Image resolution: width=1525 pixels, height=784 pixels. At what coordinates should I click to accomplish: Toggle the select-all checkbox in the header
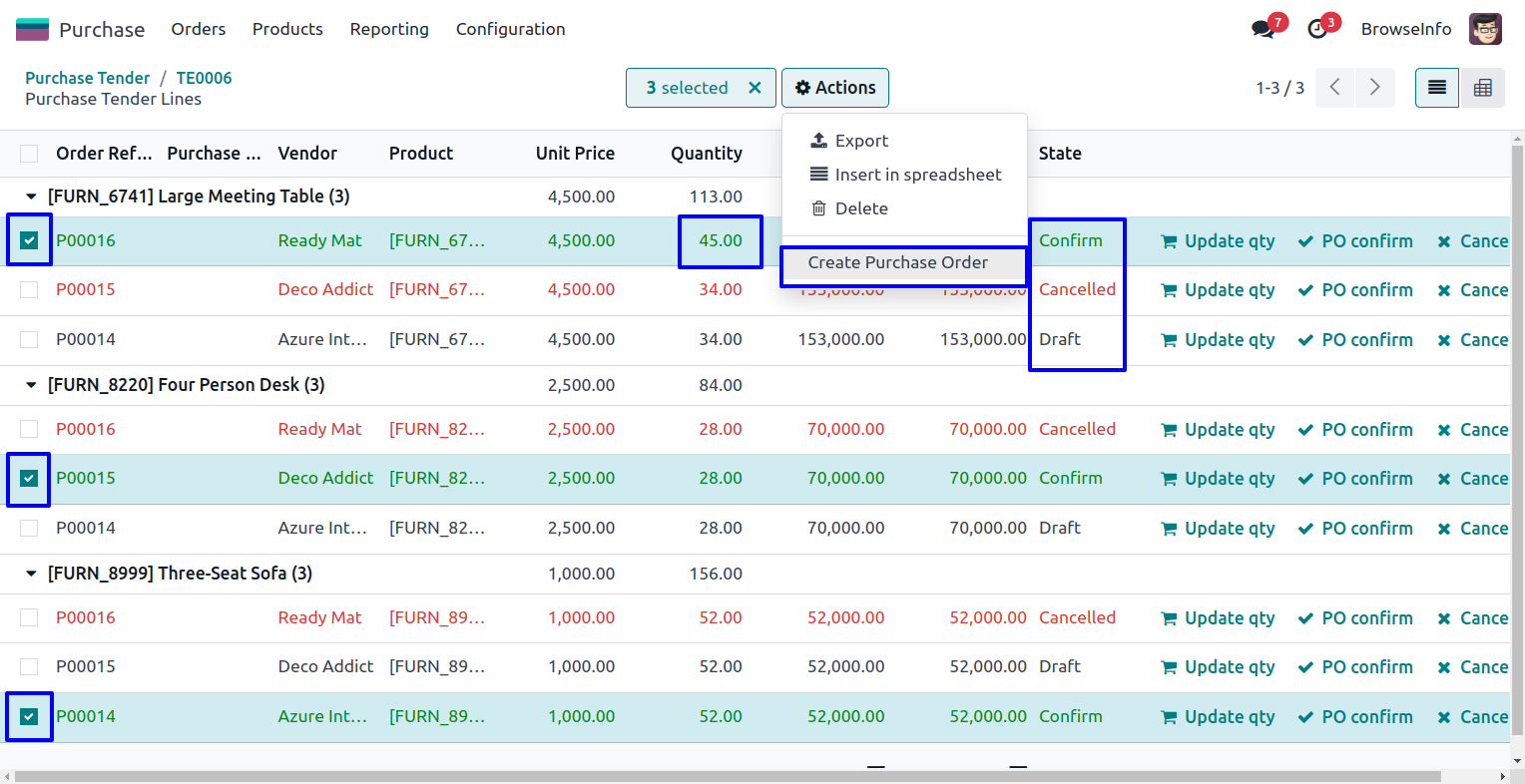29,154
